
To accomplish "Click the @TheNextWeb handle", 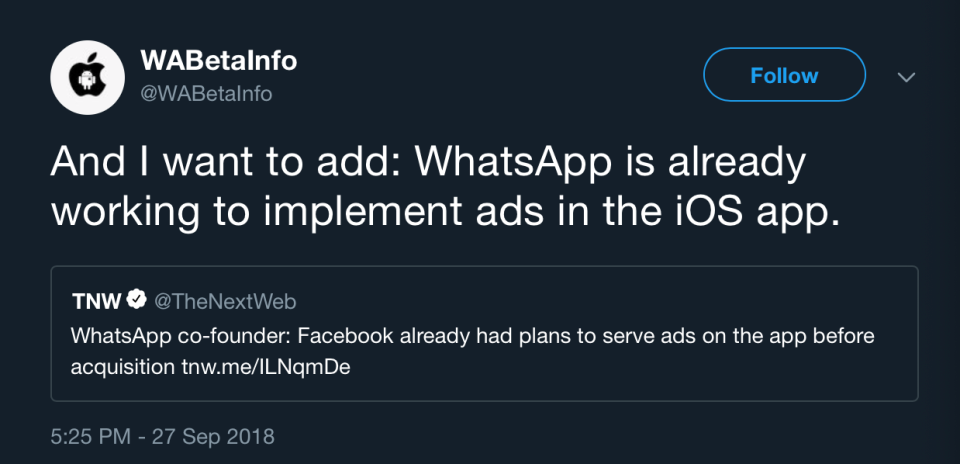I will [x=226, y=301].
